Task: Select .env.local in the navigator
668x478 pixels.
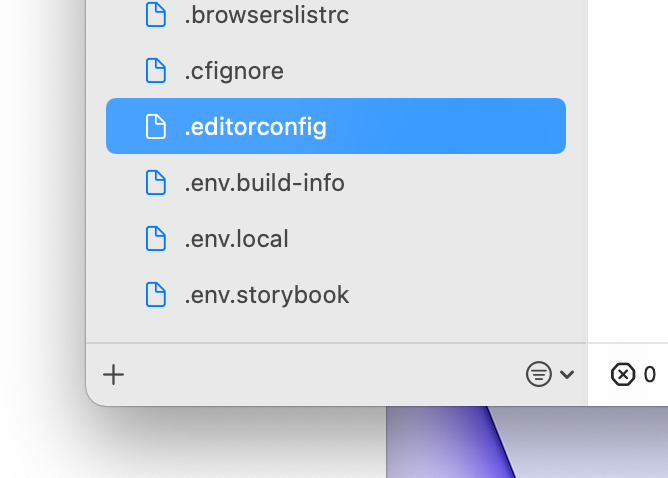Action: coord(236,239)
